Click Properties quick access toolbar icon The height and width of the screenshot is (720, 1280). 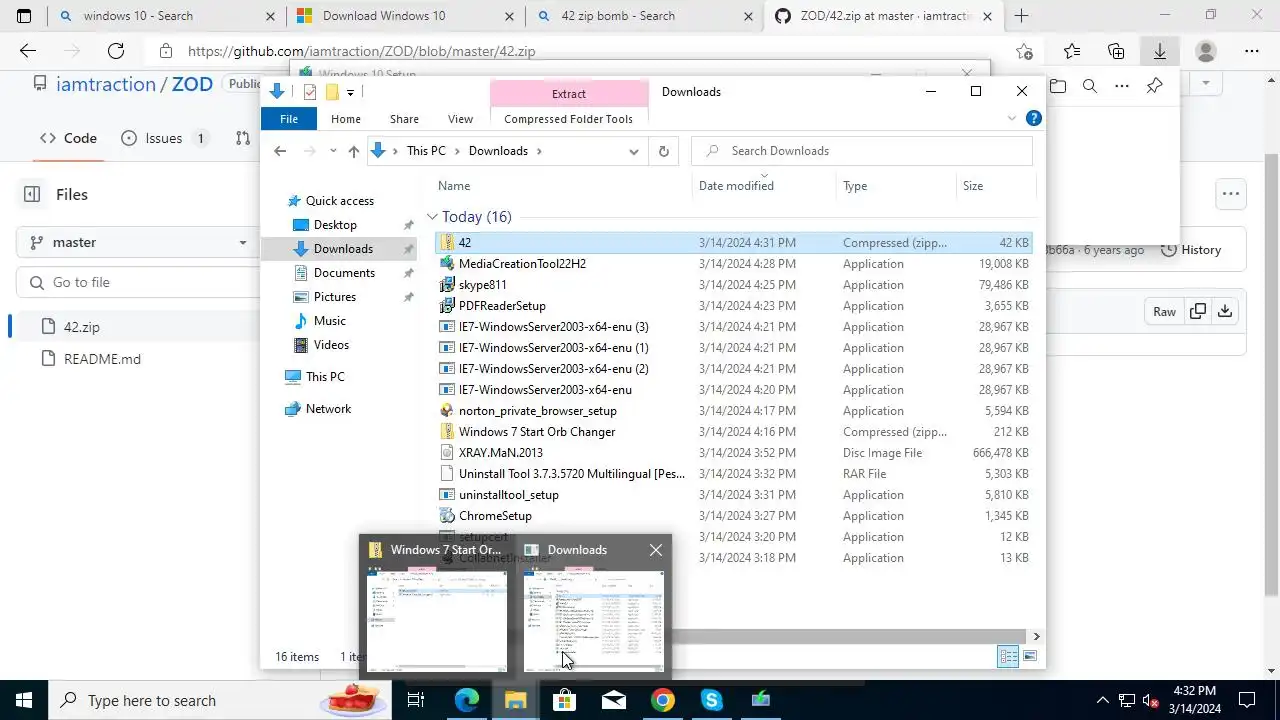310,92
